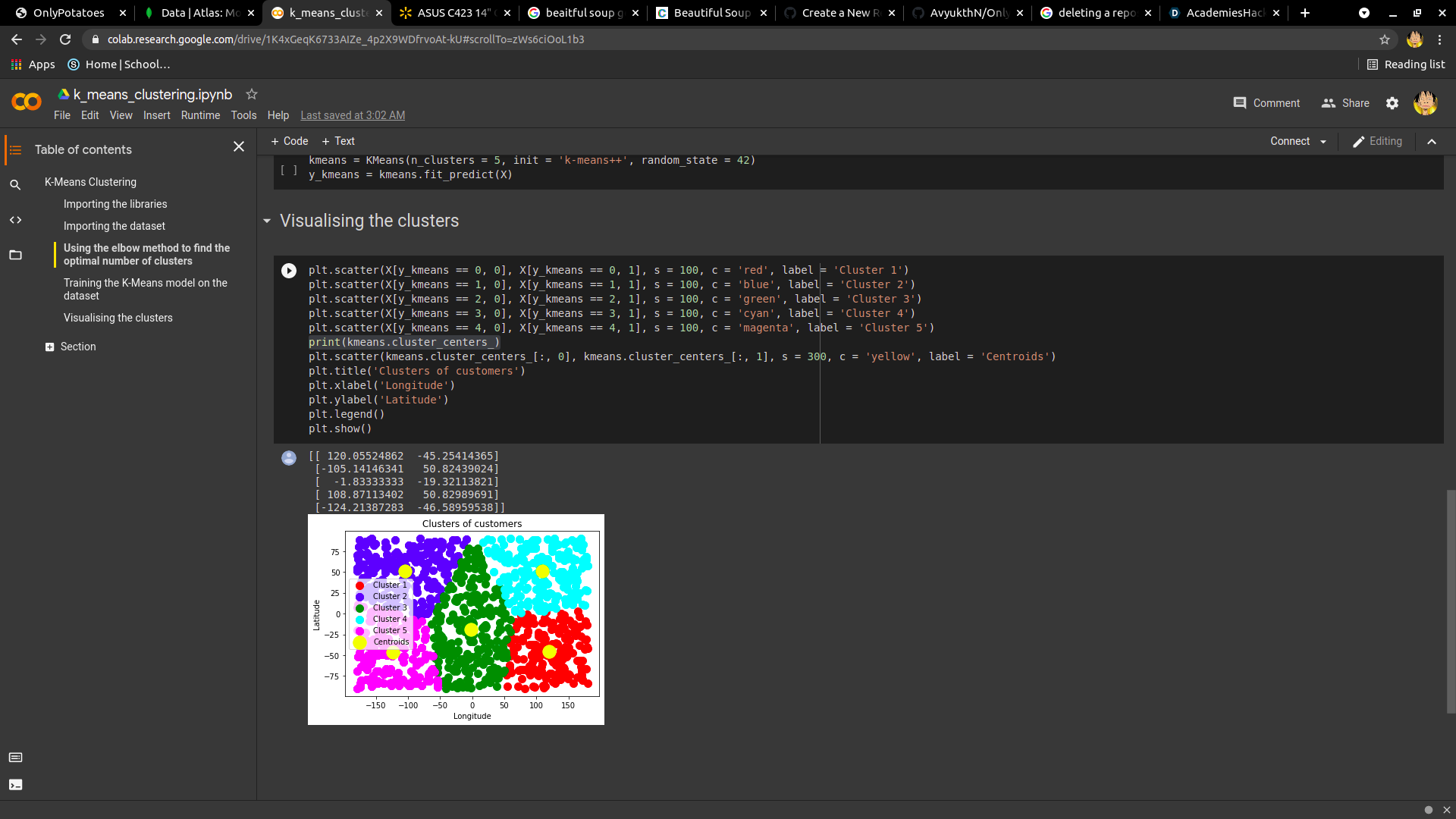Open the Files sidebar panel
The image size is (1456, 819).
pyautogui.click(x=15, y=255)
